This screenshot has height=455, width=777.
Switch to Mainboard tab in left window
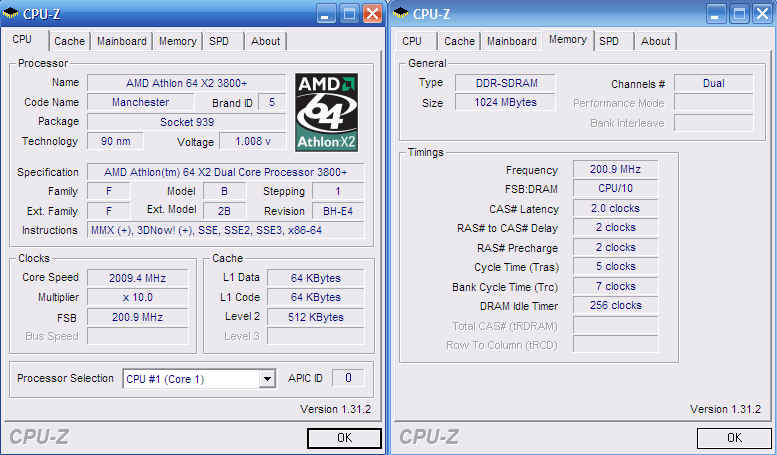122,41
